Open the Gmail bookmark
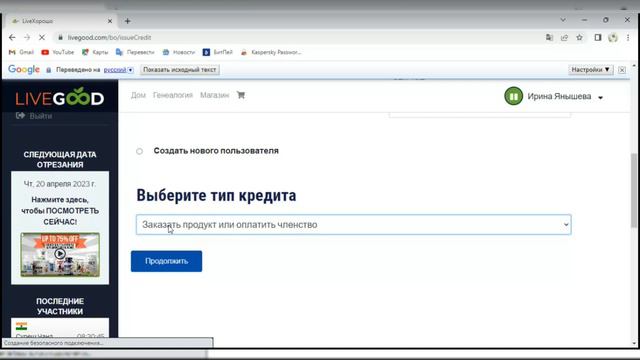The image size is (640, 360). click(x=21, y=52)
